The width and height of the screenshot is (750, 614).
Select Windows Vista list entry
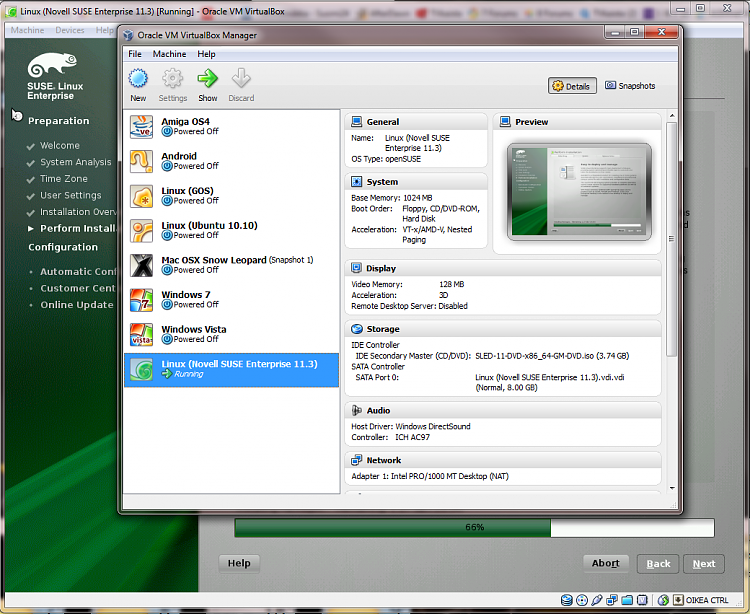tap(232, 334)
